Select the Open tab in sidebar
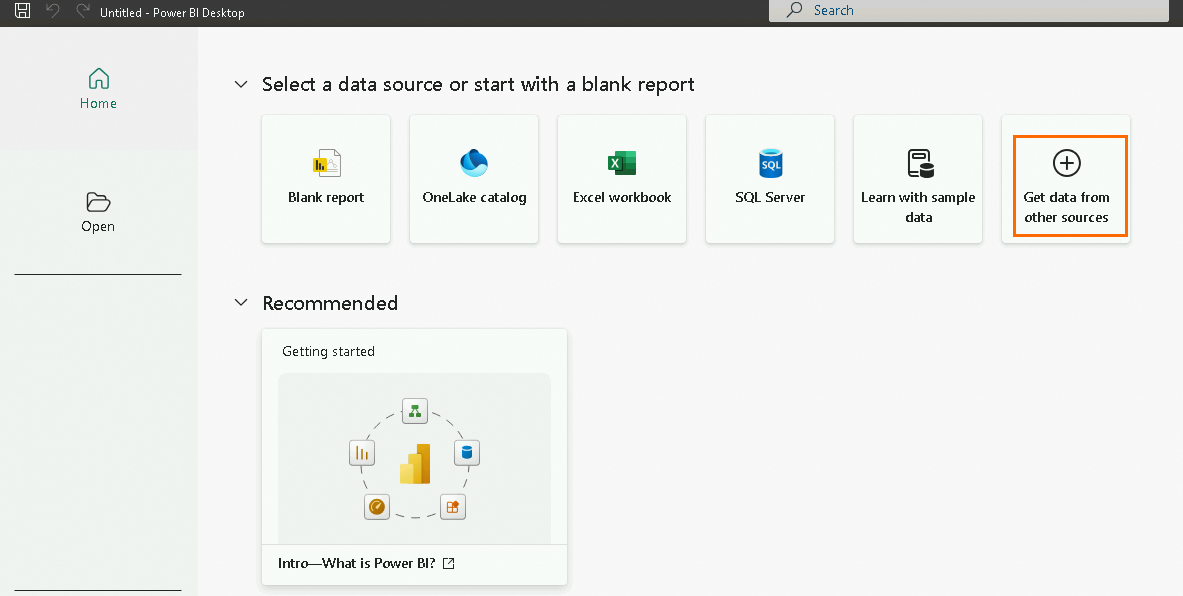This screenshot has height=596, width=1183. point(98,212)
